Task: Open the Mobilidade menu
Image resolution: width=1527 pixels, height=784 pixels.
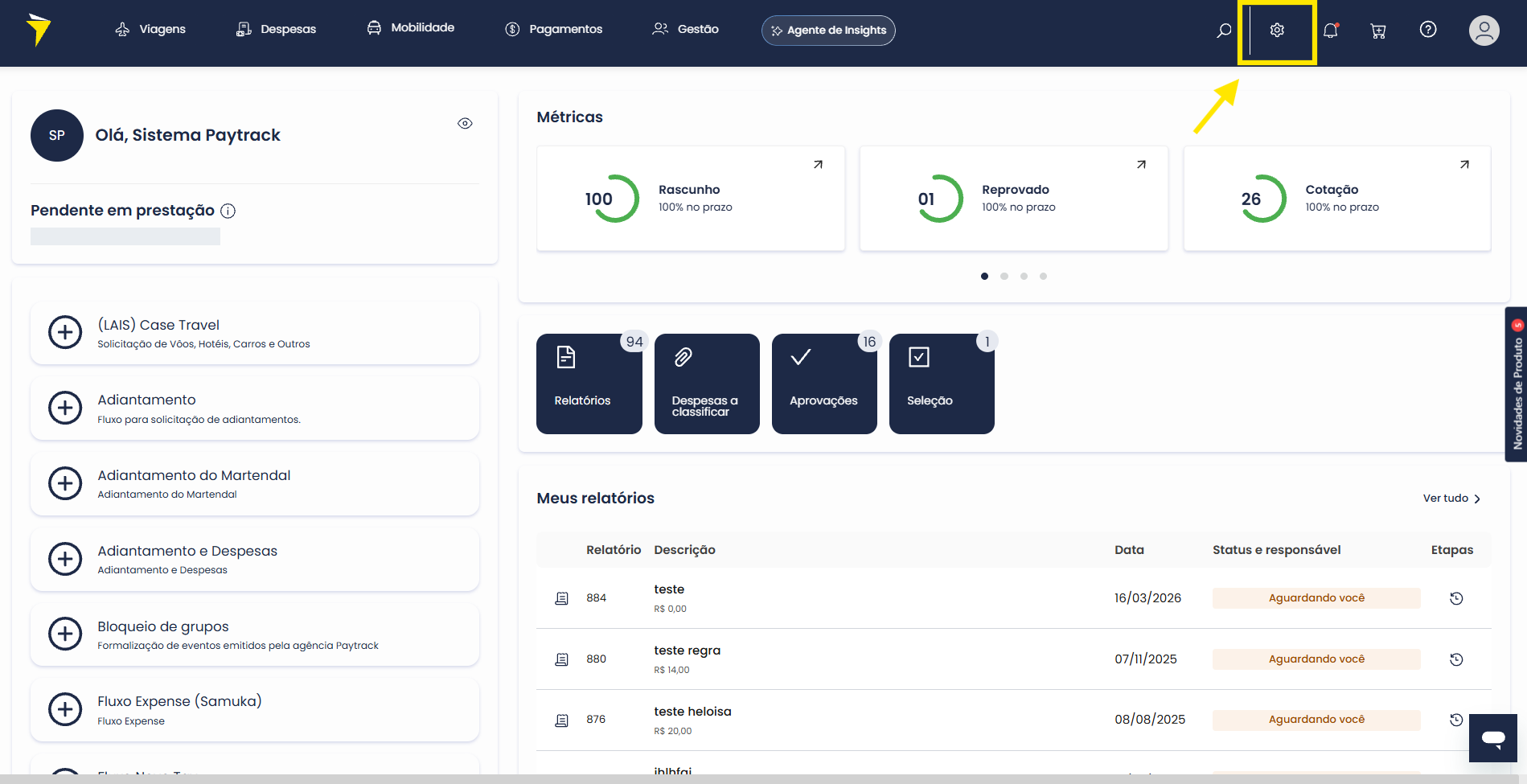Action: [x=411, y=28]
